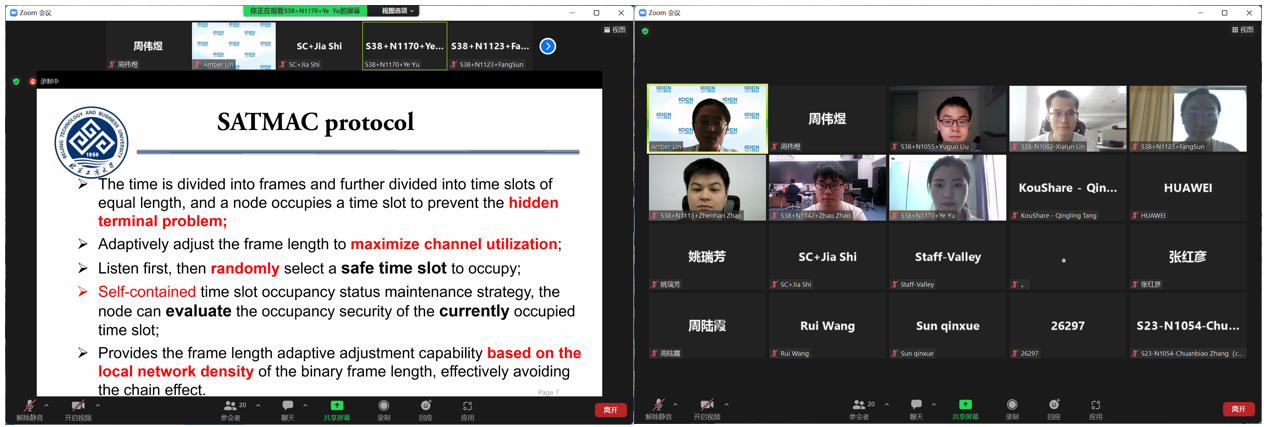Click the red 离开 button in the gallery window
The height and width of the screenshot is (427, 1266).
1238,409
